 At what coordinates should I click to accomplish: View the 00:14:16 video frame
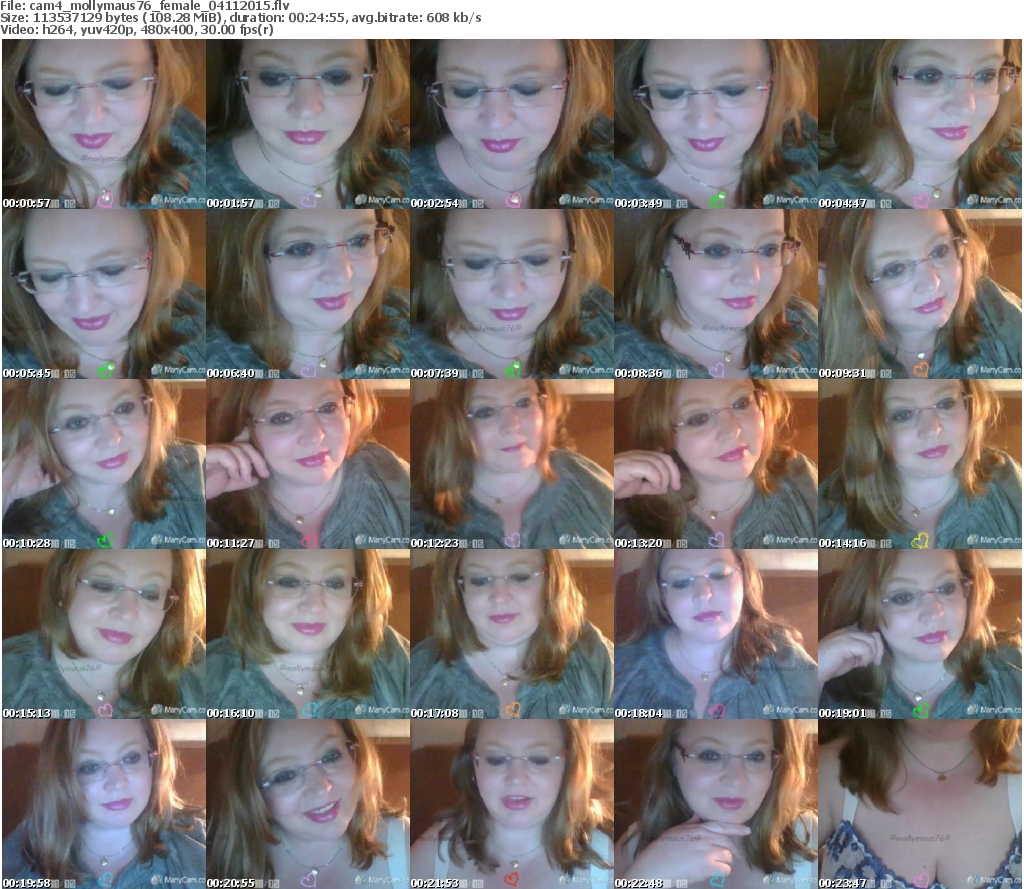coord(920,464)
